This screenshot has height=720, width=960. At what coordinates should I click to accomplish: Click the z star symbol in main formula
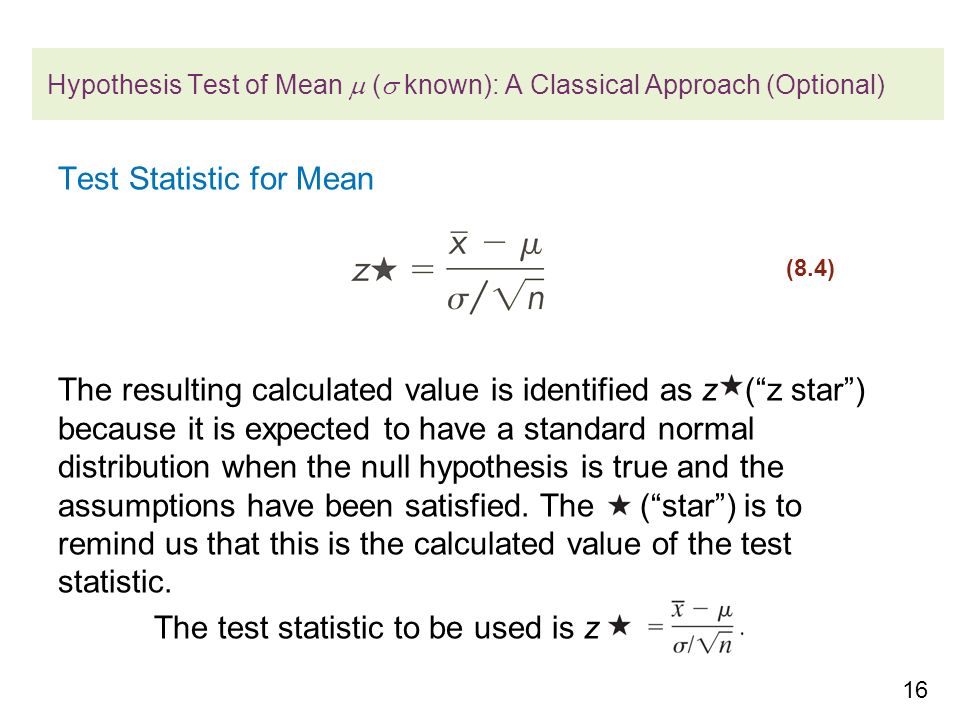click(375, 270)
